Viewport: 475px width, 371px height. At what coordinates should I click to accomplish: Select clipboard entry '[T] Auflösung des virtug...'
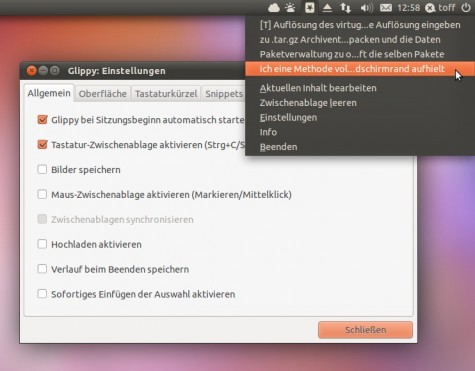(360, 25)
